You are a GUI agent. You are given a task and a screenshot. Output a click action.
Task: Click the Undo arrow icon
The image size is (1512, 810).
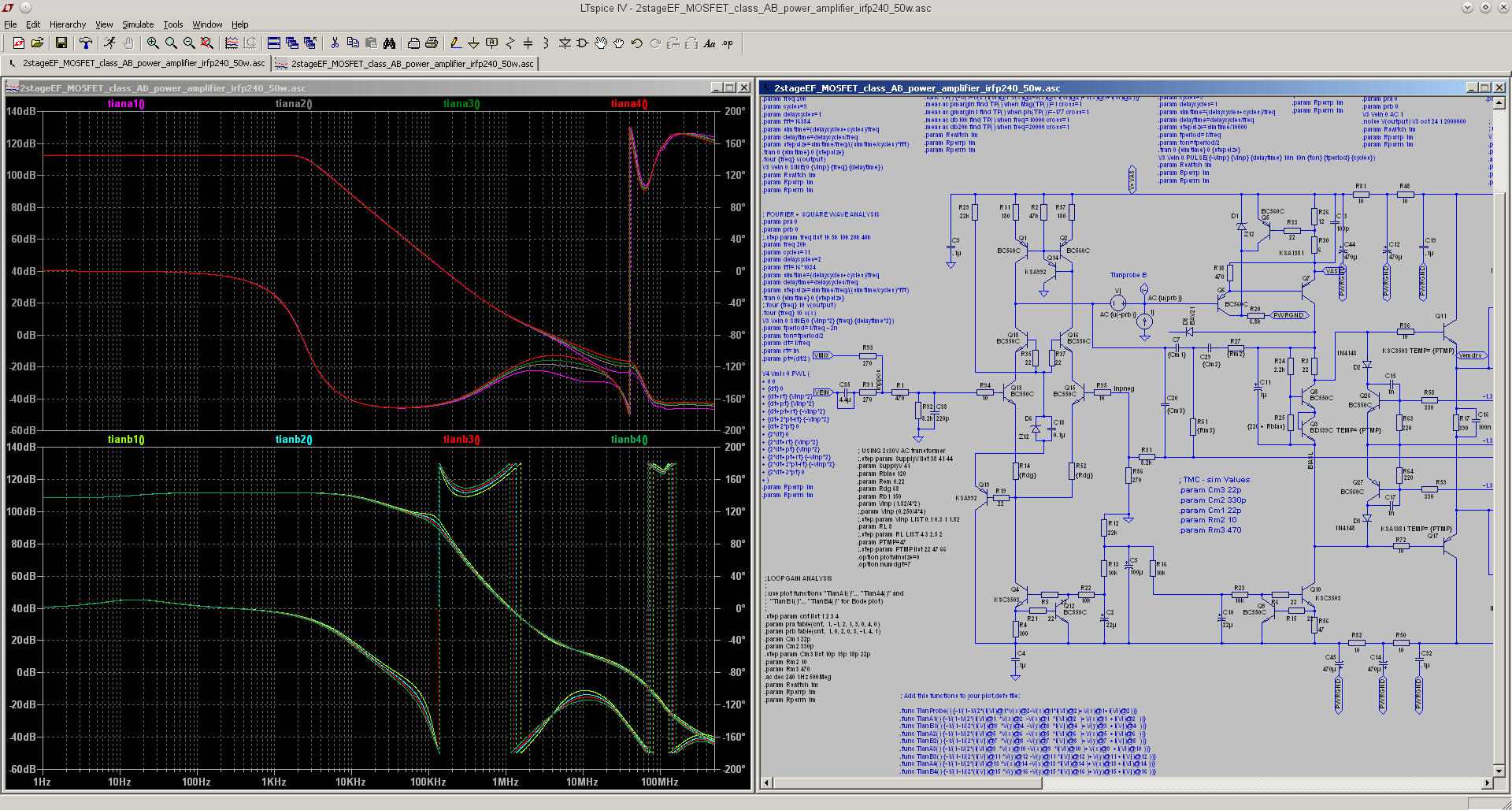point(637,43)
